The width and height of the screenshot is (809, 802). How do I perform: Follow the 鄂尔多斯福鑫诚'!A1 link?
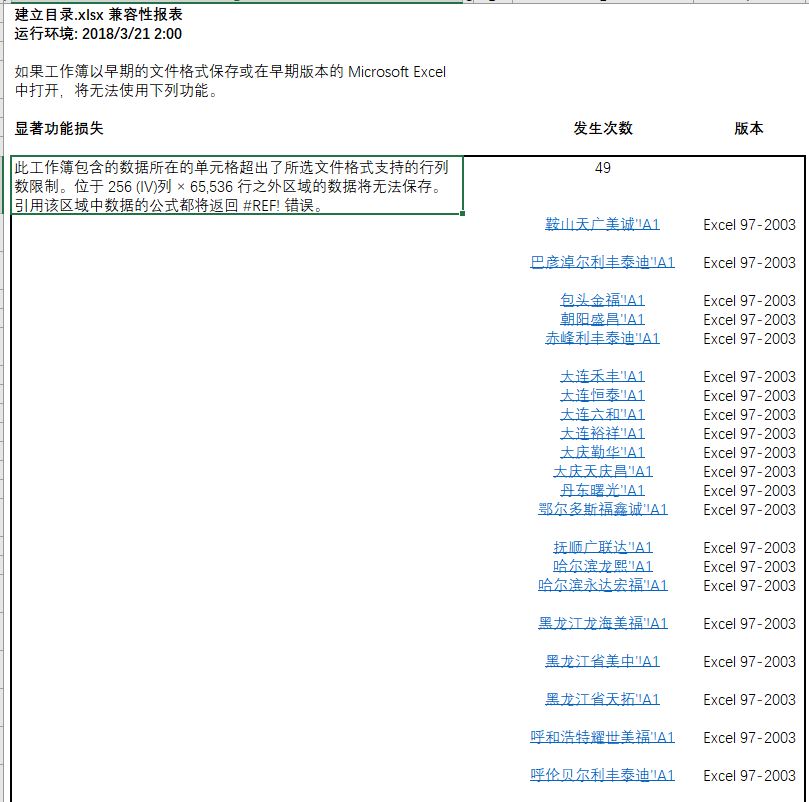(602, 509)
